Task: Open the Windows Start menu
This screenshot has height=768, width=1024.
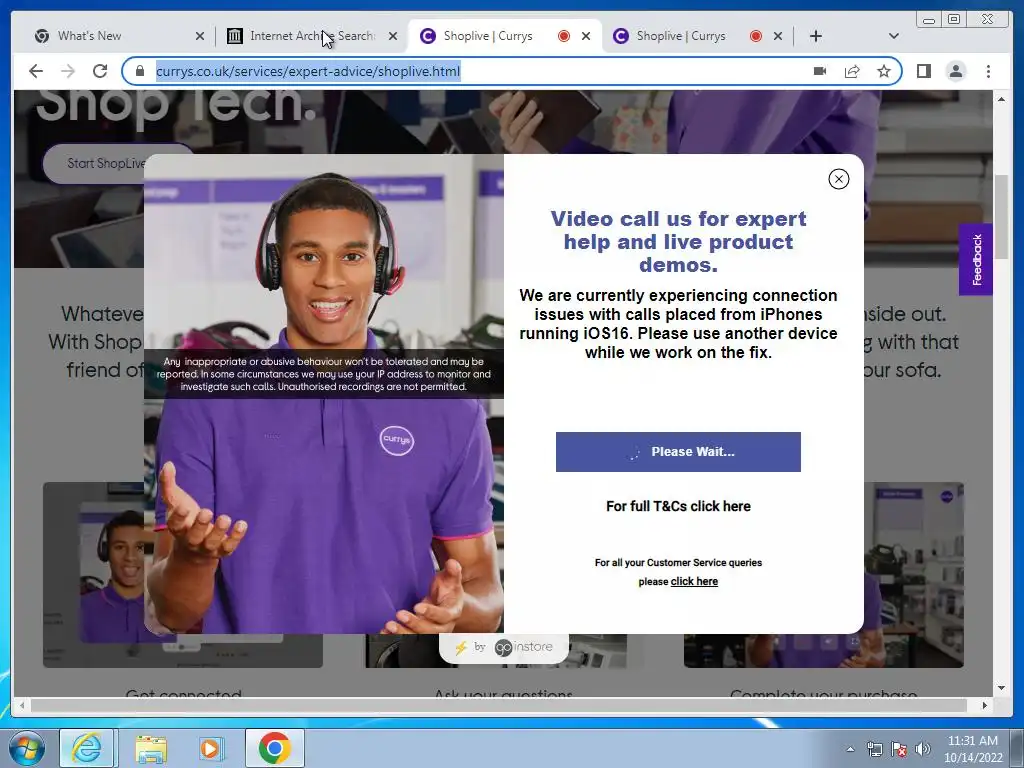Action: point(27,748)
